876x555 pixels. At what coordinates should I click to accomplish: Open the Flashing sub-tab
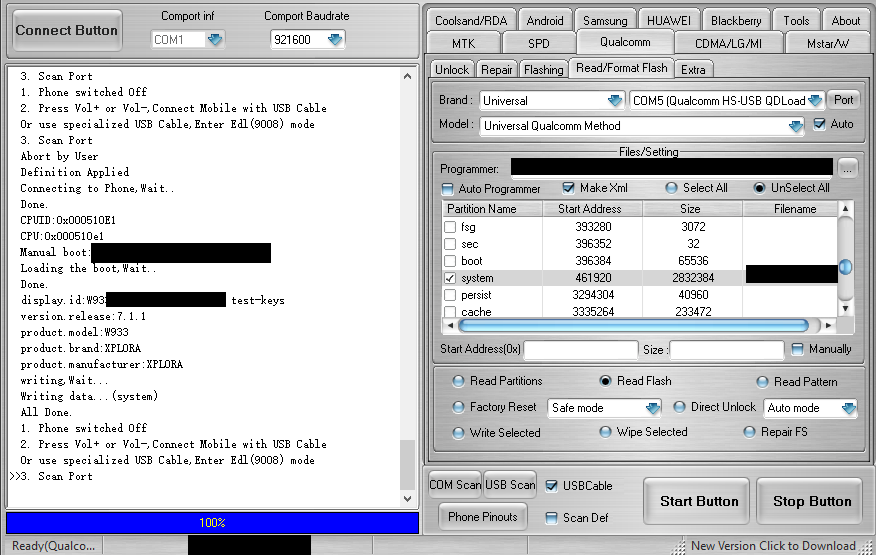pyautogui.click(x=544, y=69)
